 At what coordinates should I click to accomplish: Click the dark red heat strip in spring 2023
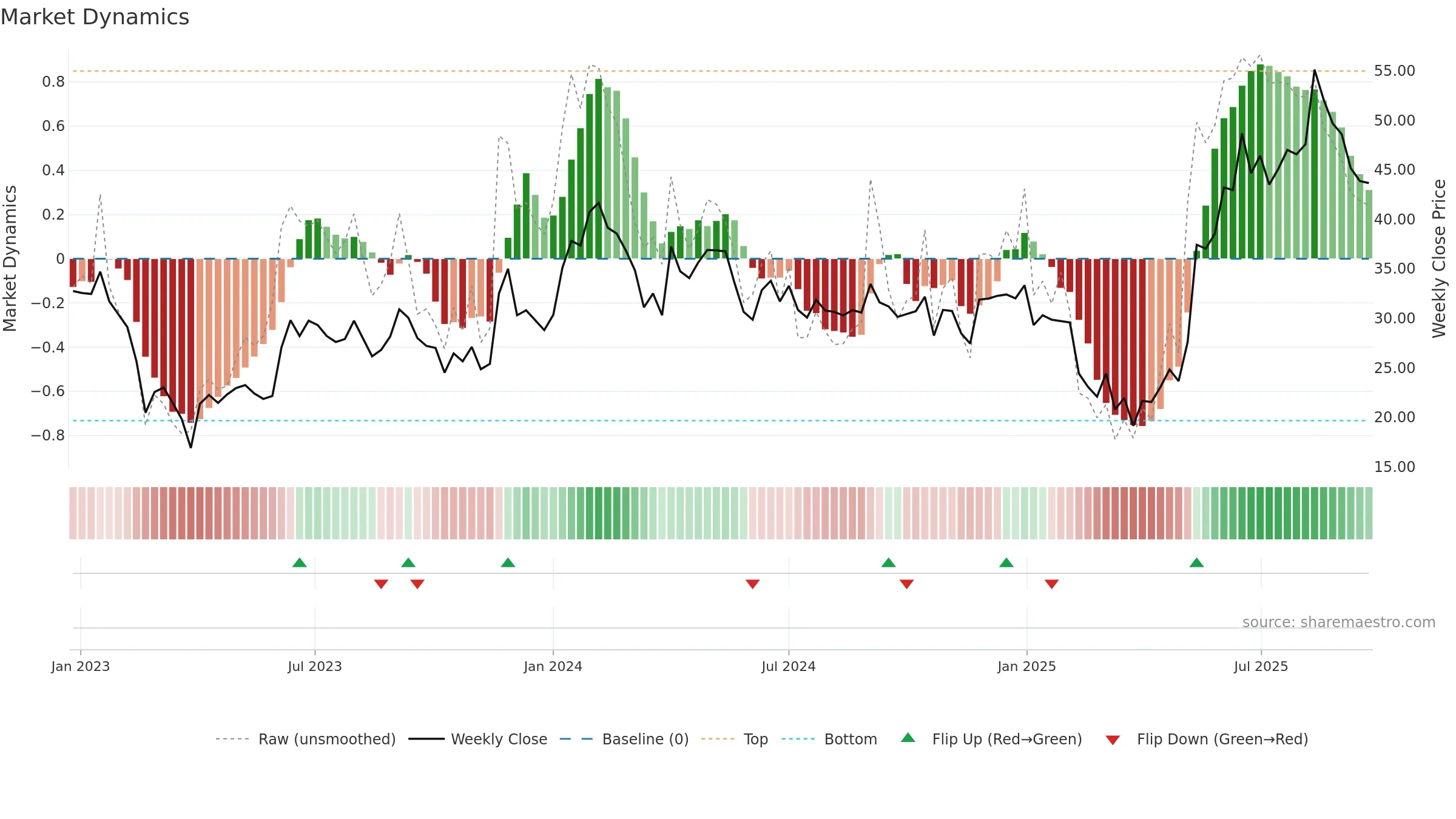click(x=191, y=513)
